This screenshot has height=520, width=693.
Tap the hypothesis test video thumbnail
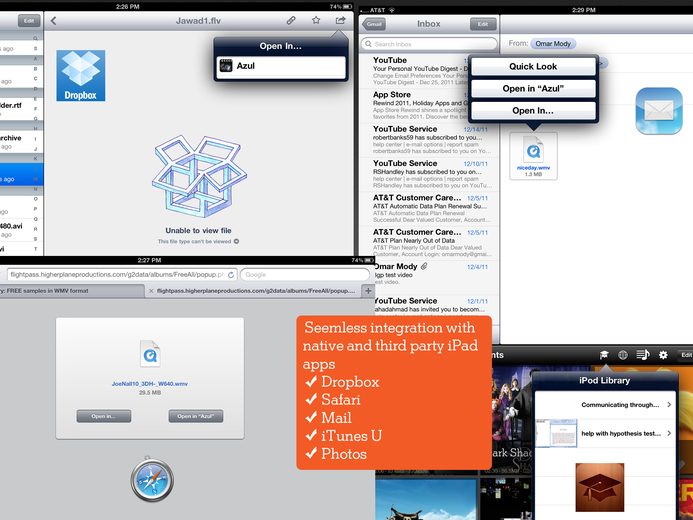556,433
